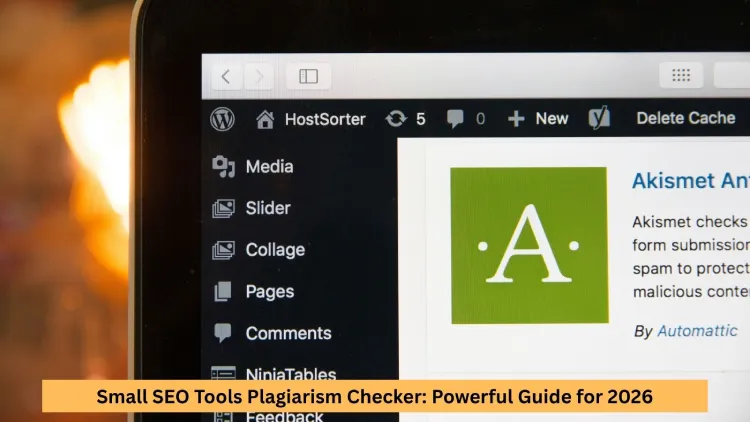Open the Pages menu item
The image size is (750, 422).
click(x=270, y=292)
